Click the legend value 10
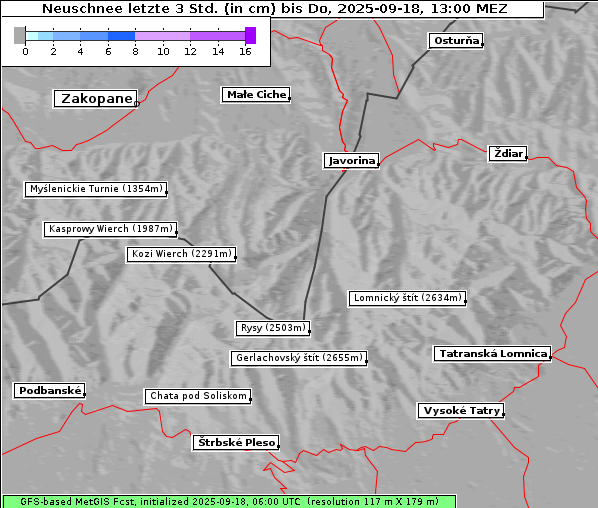The height and width of the screenshot is (508, 598). click(163, 51)
